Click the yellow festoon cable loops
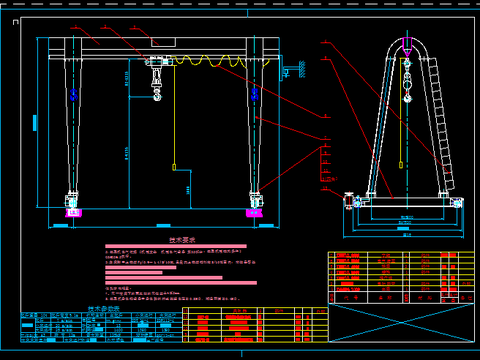 click(221, 61)
